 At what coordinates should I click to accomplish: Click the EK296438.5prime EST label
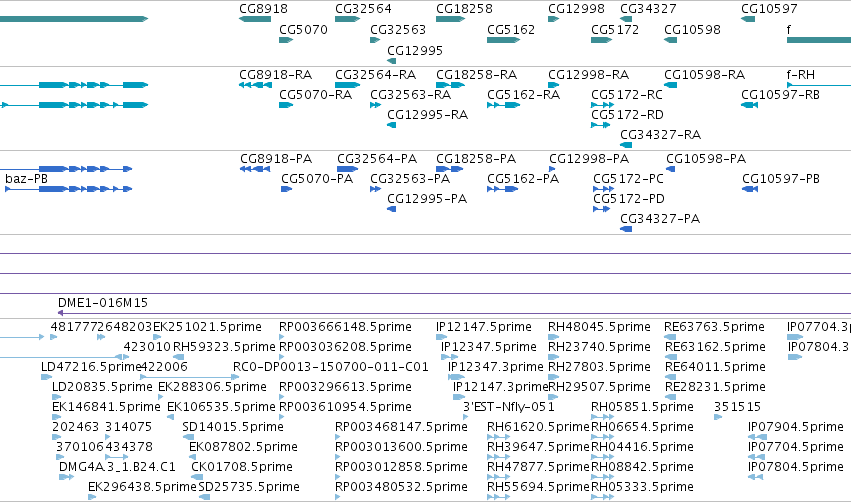tap(142, 487)
